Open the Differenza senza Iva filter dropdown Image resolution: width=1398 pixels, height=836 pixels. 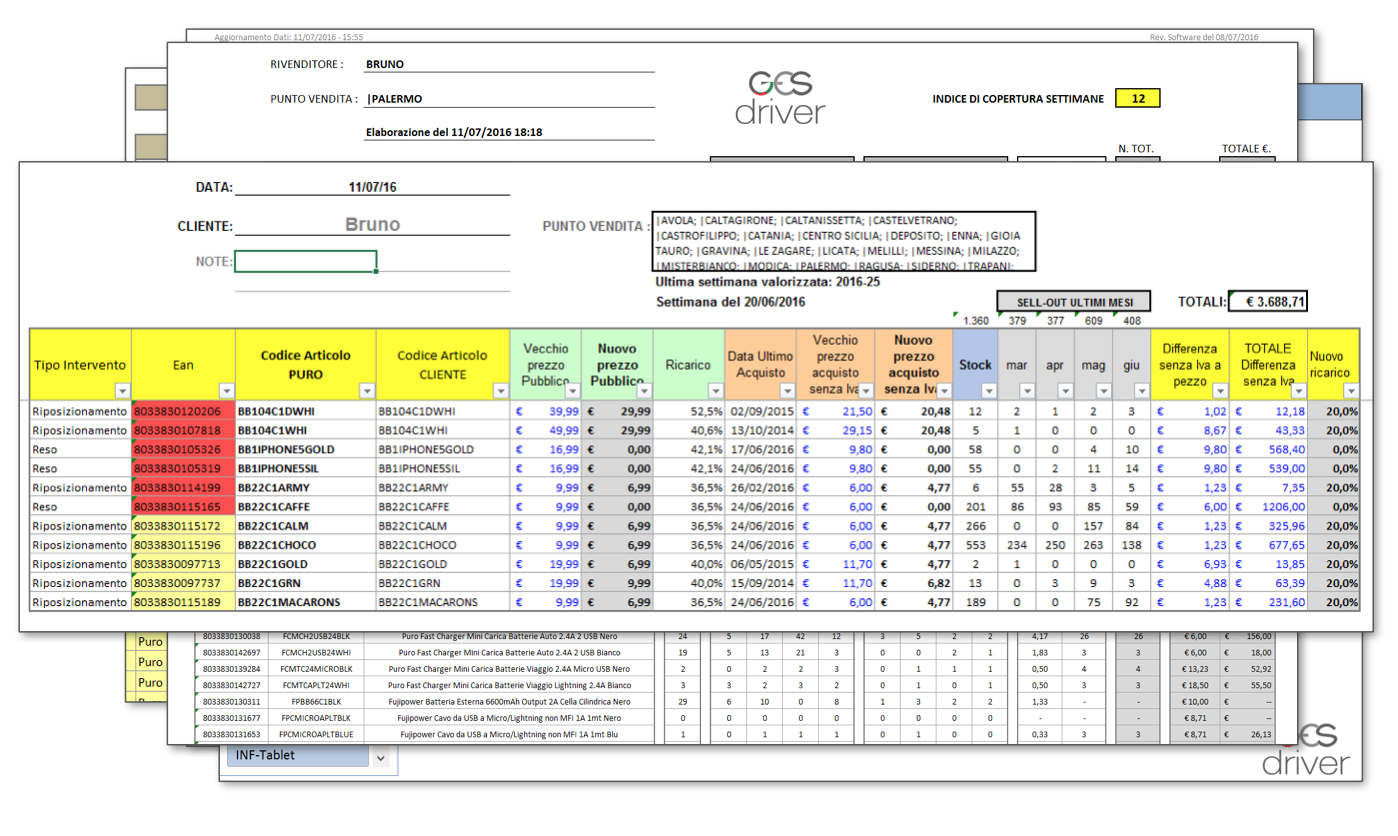pyautogui.click(x=1219, y=391)
